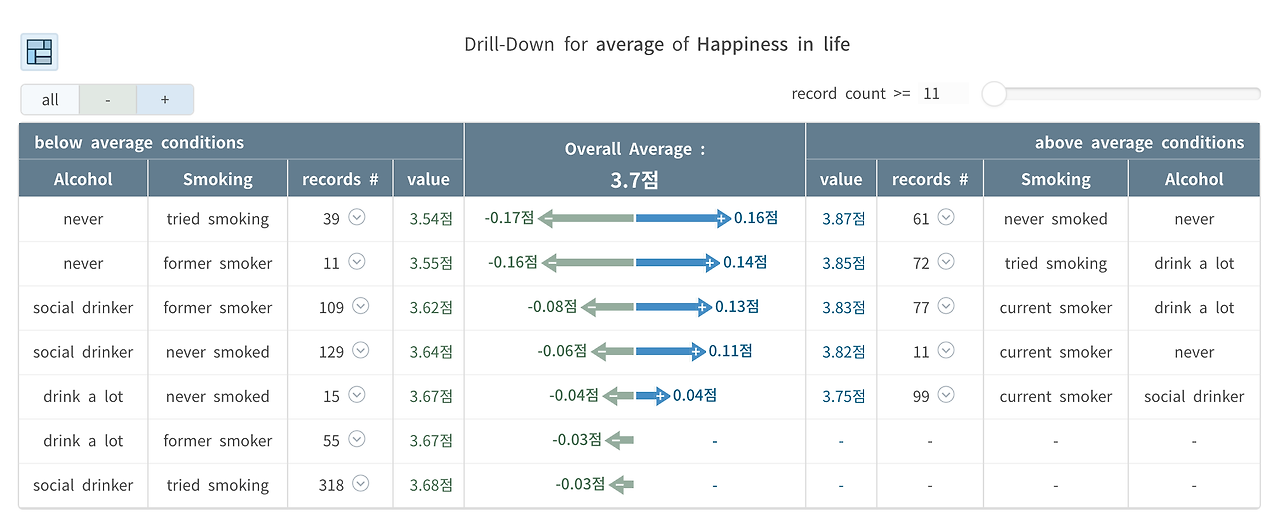The width and height of the screenshot is (1280, 530).
Task: Expand the row with 39 records
Action: (357, 217)
